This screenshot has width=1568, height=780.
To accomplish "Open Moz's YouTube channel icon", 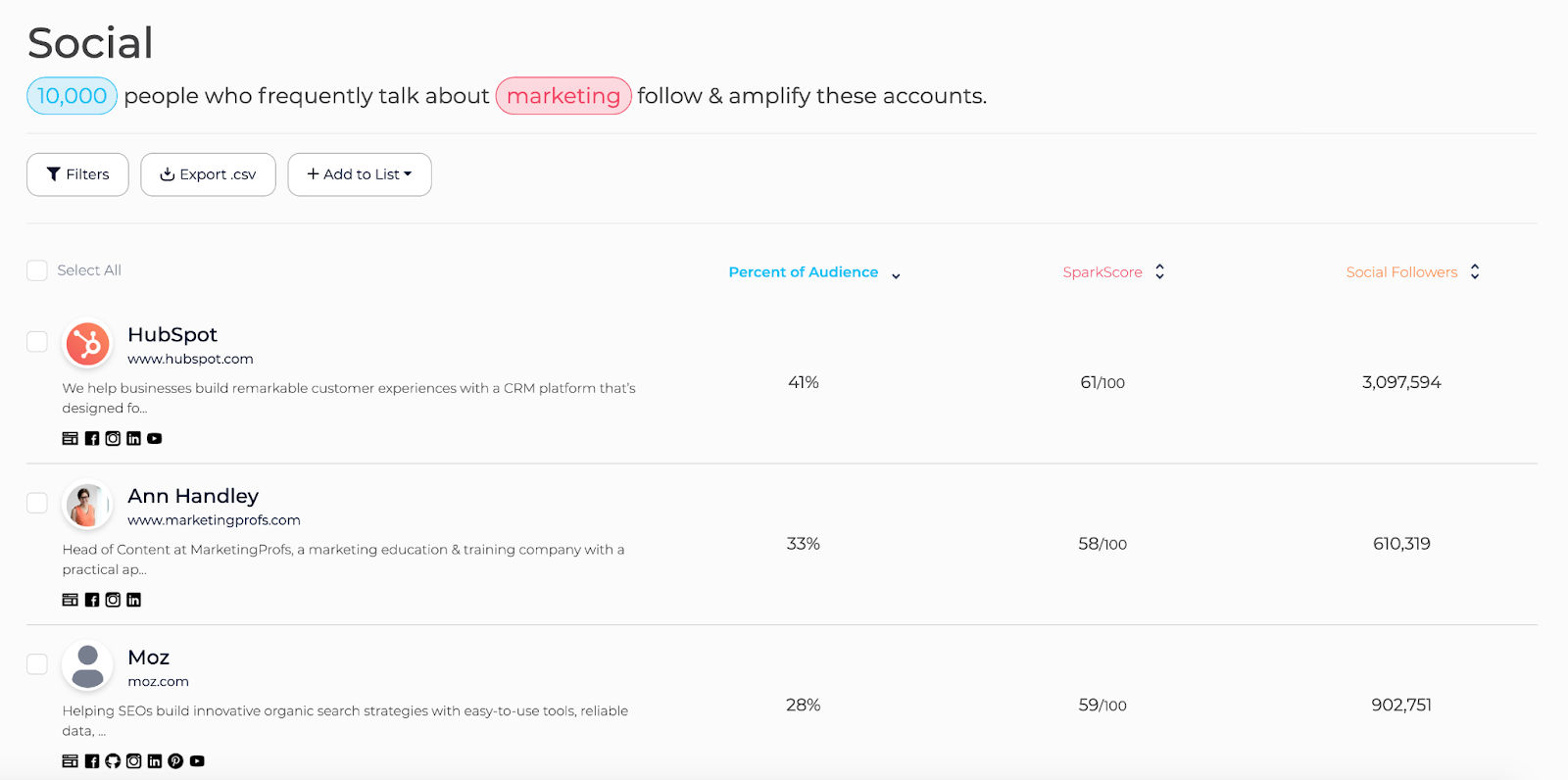I will pos(197,761).
